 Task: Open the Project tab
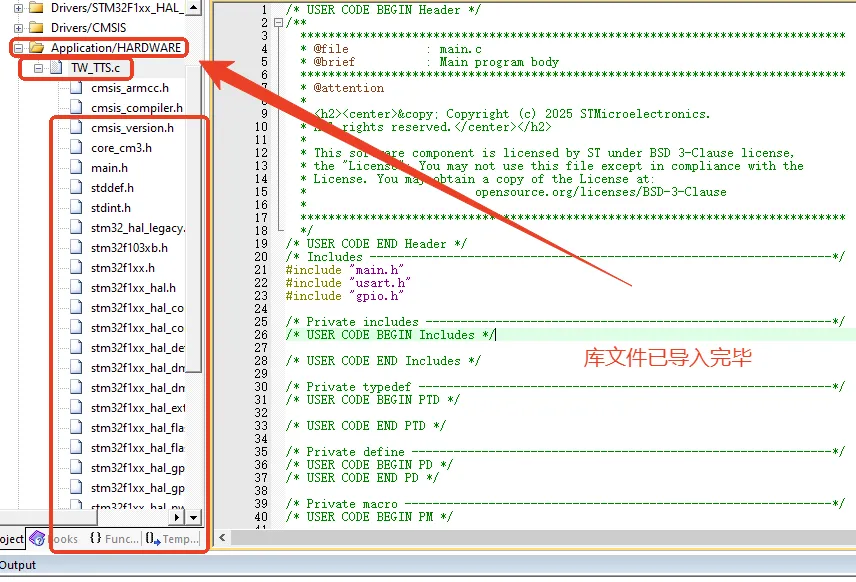tap(11, 538)
